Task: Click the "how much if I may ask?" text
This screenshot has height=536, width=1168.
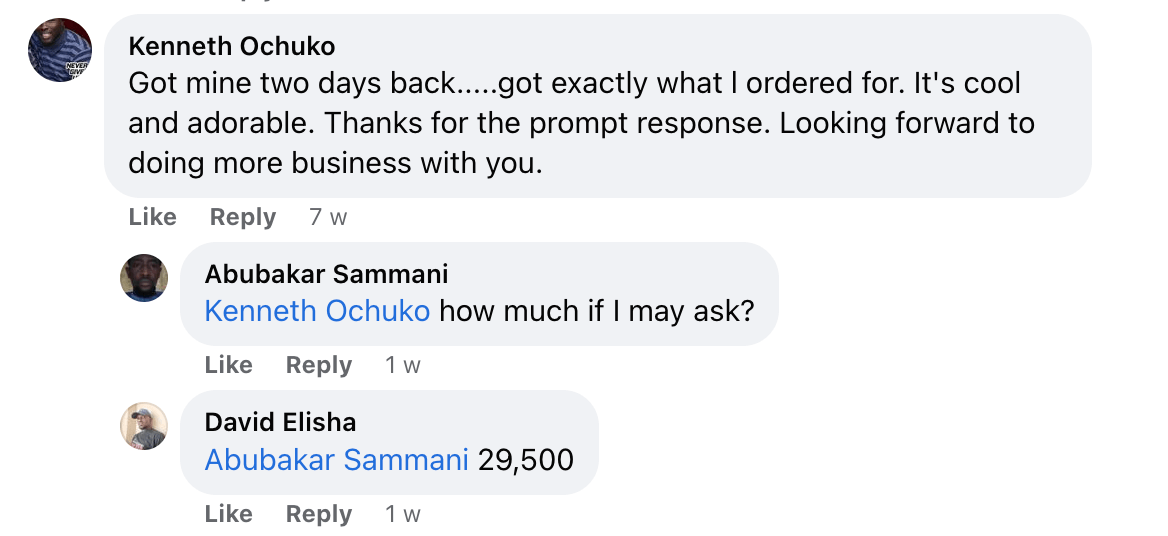Action: click(x=596, y=311)
